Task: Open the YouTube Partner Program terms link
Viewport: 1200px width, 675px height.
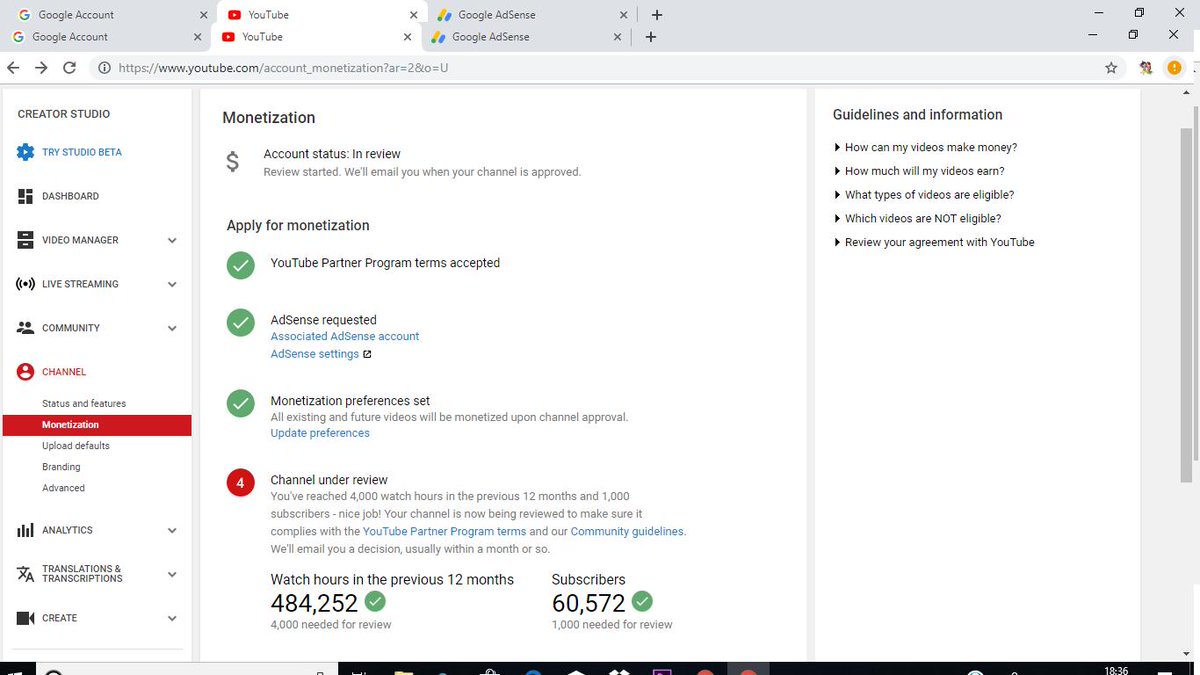Action: pyautogui.click(x=444, y=531)
